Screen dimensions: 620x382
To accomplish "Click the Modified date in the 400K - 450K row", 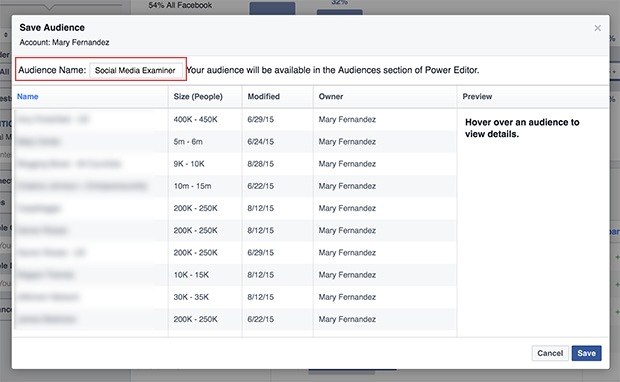I will click(261, 119).
